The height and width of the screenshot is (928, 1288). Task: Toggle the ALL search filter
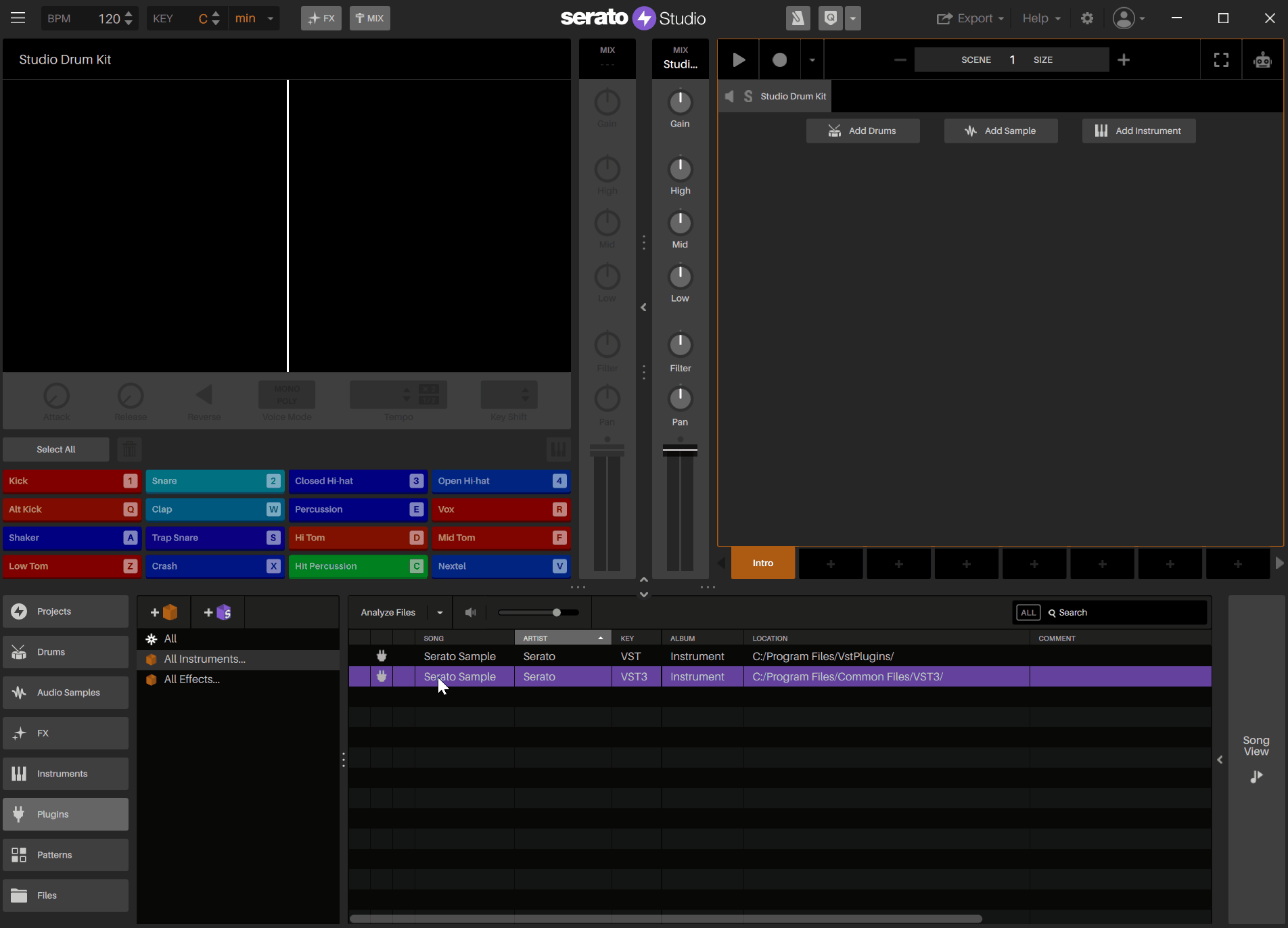click(x=1028, y=612)
